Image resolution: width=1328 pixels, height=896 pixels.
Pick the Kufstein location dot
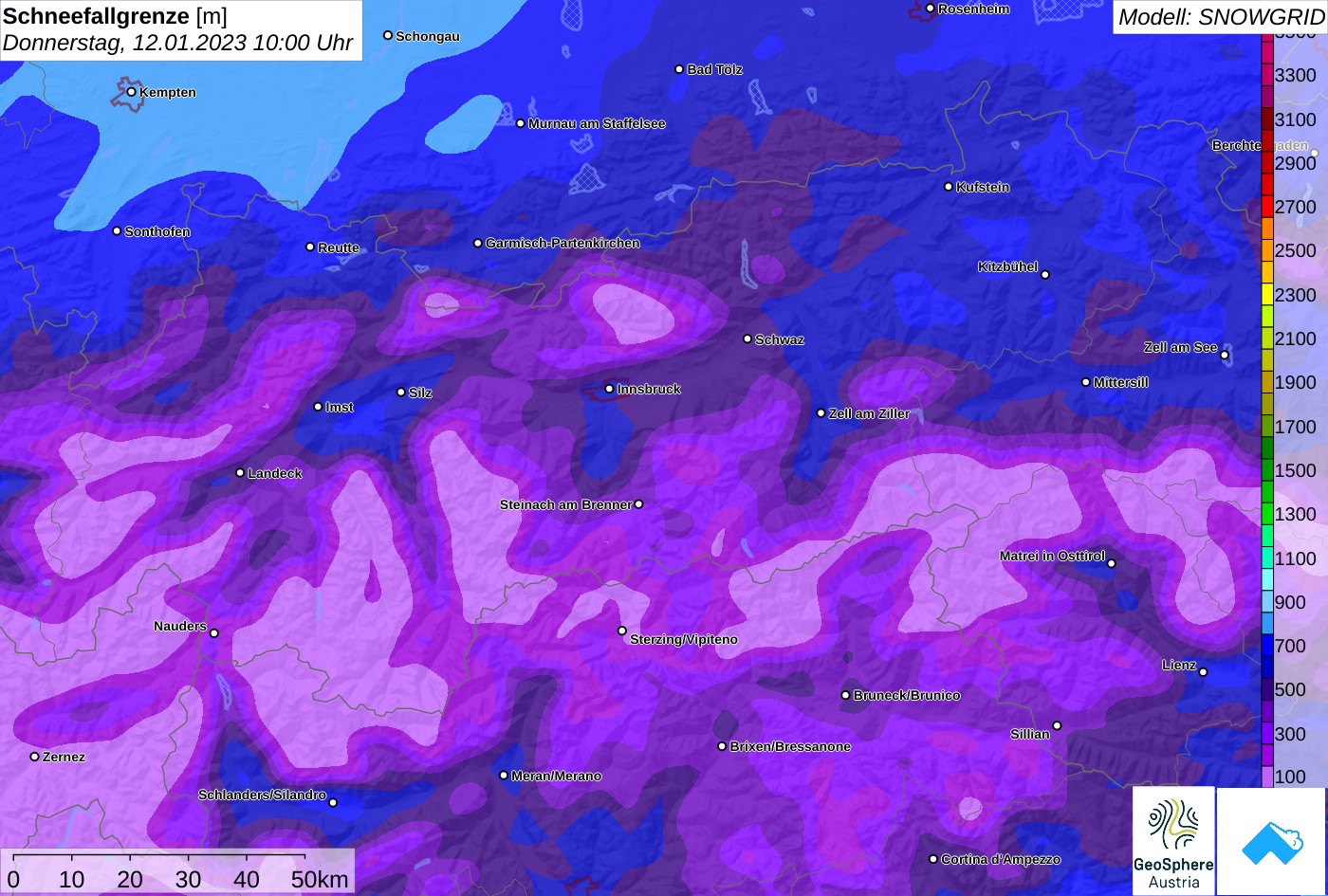[949, 187]
